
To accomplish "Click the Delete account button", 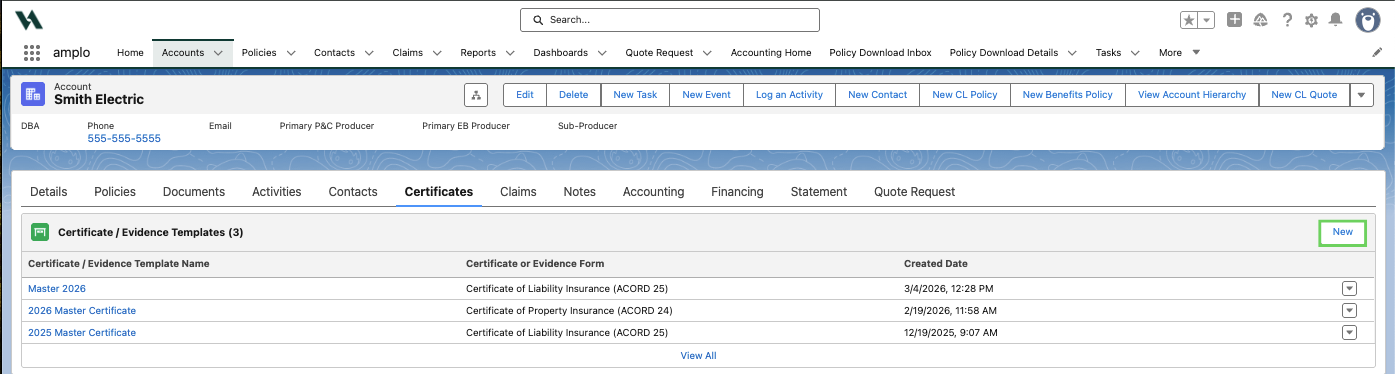I will (574, 95).
